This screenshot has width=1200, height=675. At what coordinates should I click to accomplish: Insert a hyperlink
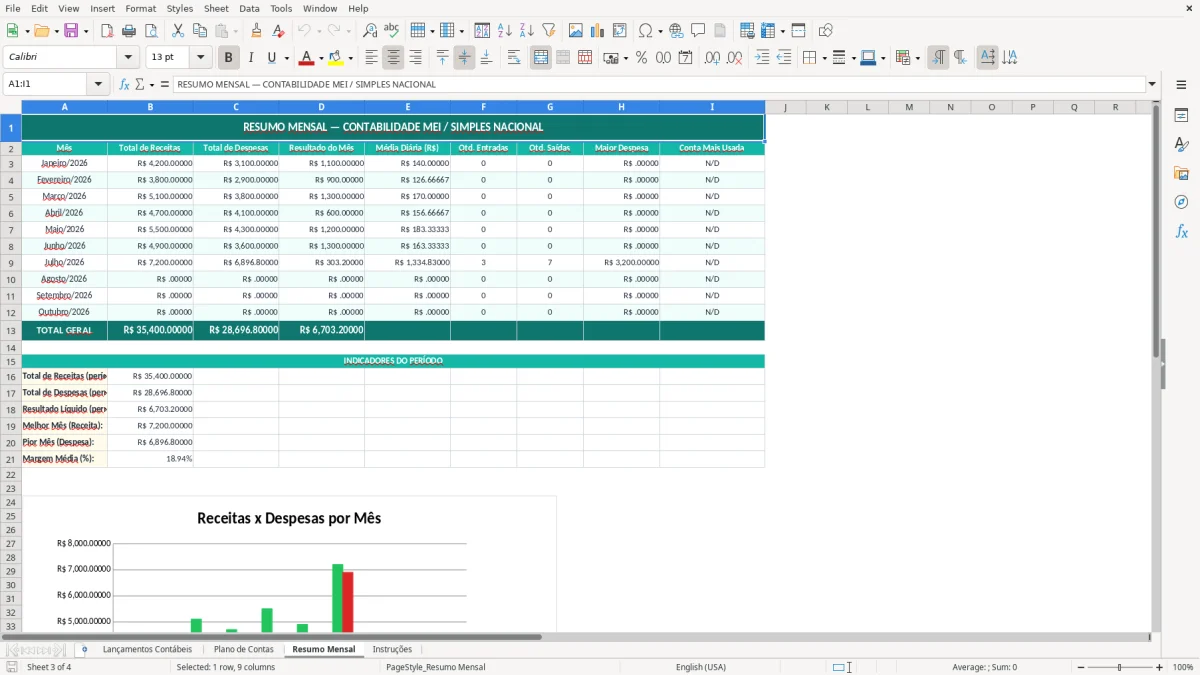click(677, 31)
